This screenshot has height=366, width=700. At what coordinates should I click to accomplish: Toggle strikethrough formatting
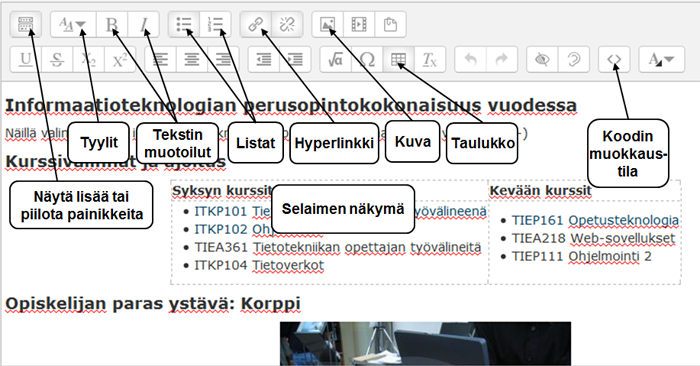coord(57,59)
